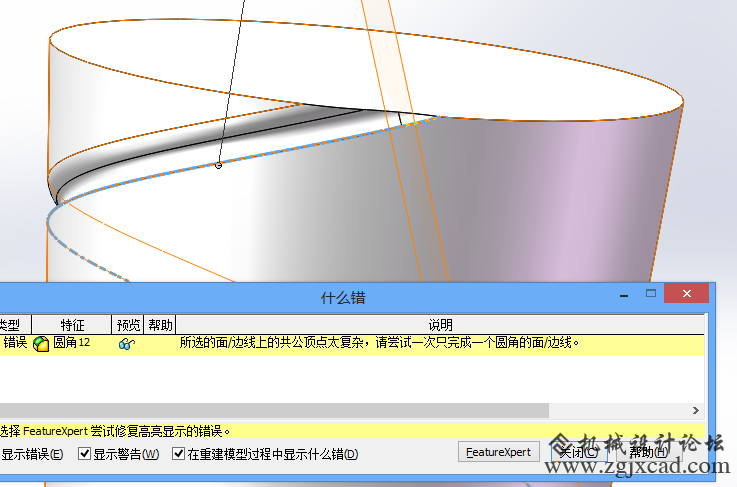Minimize the 什么错 dialog

click(624, 295)
